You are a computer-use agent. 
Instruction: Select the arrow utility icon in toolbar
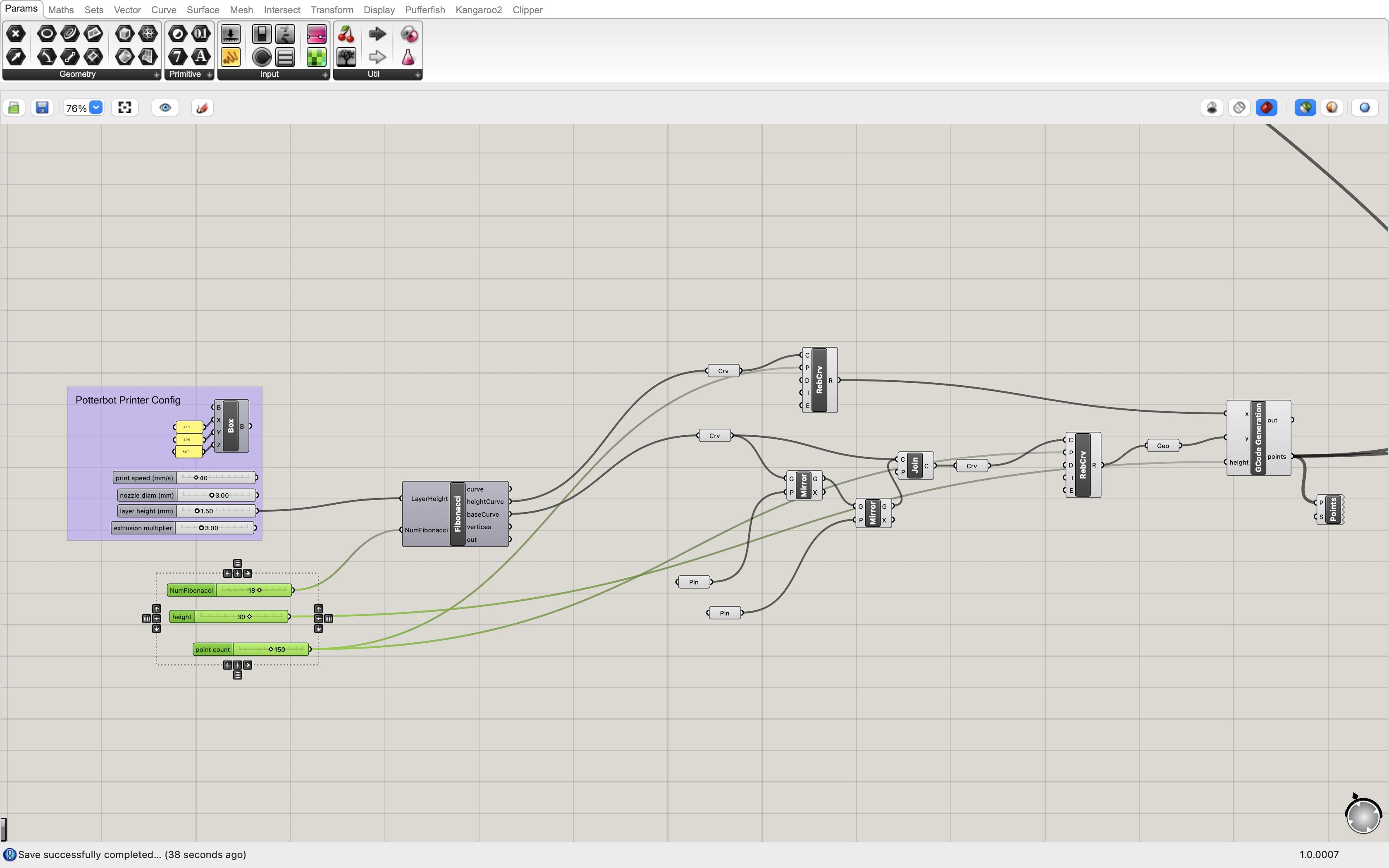pyautogui.click(x=377, y=33)
